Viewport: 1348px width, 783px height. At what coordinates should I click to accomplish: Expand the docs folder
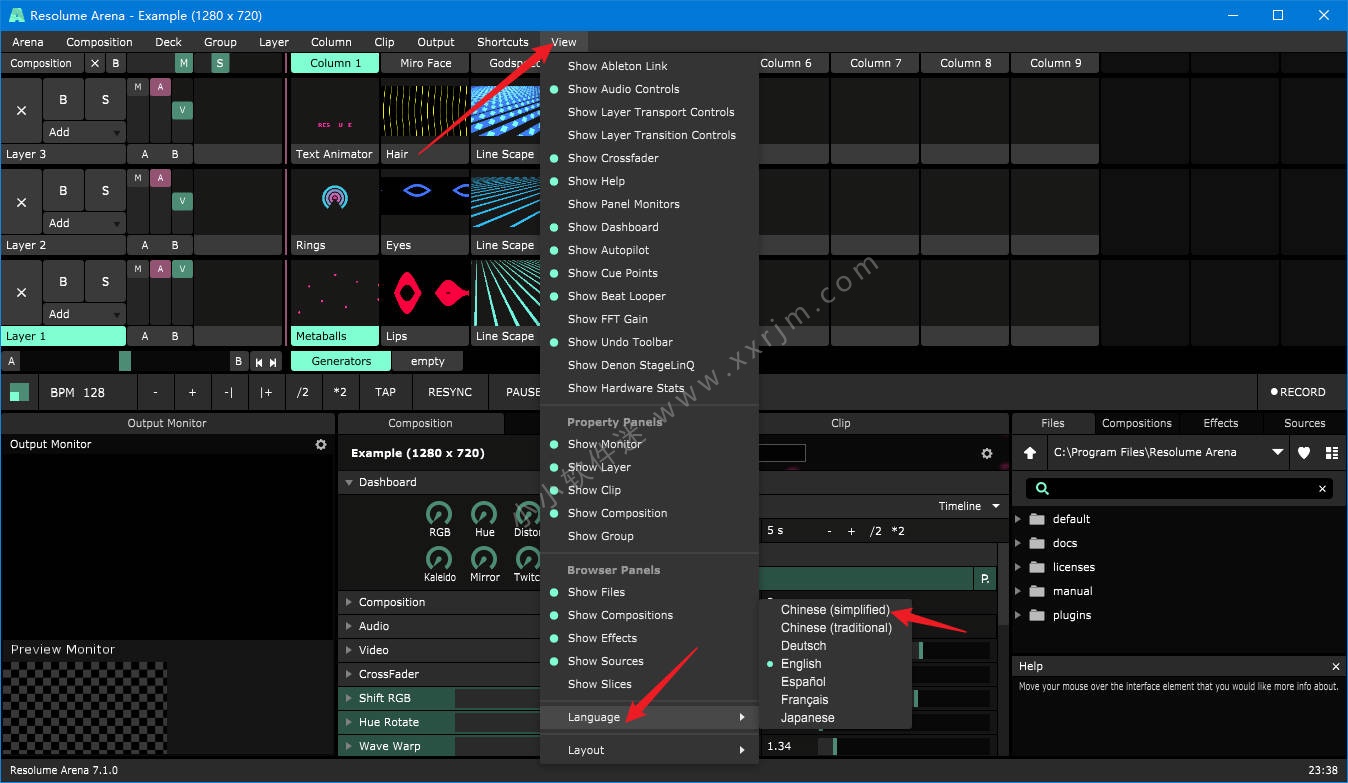tap(1019, 543)
